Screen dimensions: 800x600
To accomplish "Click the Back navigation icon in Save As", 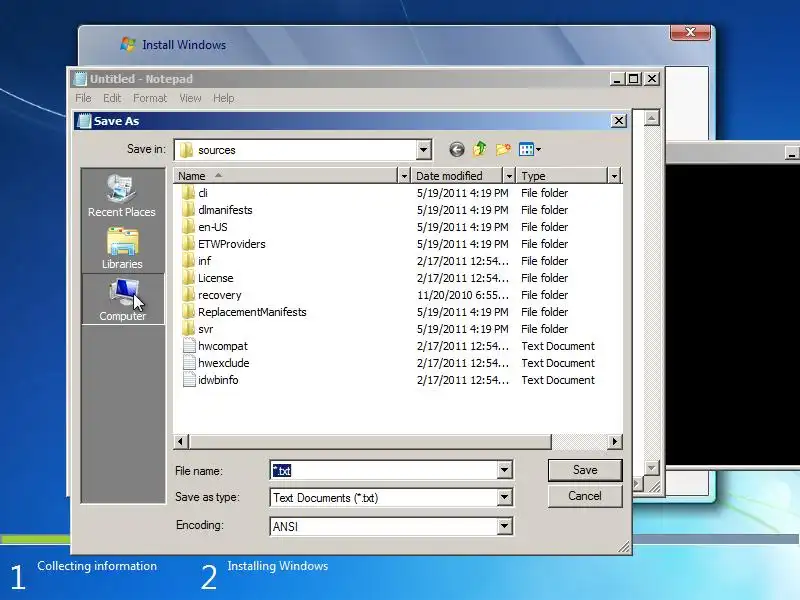I will (x=457, y=149).
